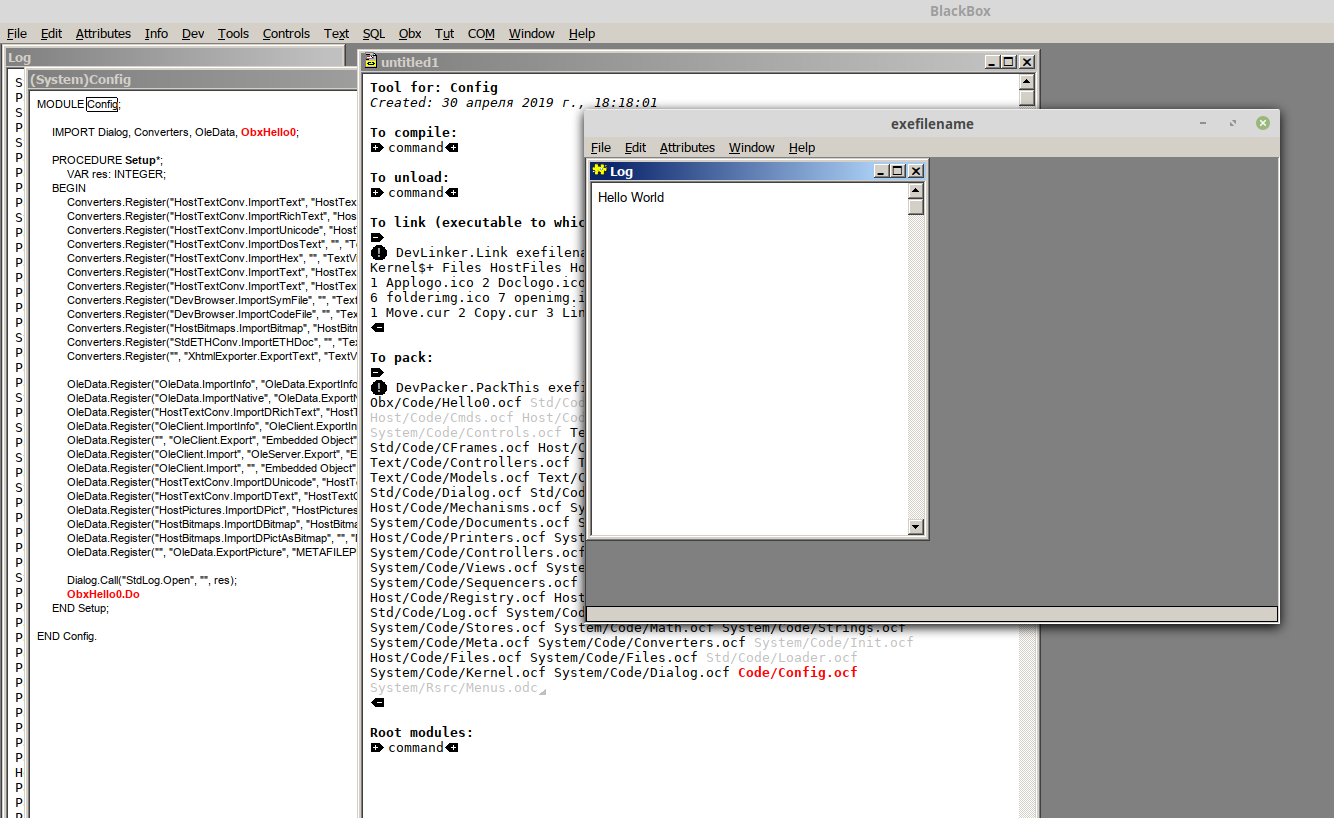The image size is (1334, 818).
Task: Minimize the untitled1 document window
Action: (x=991, y=62)
